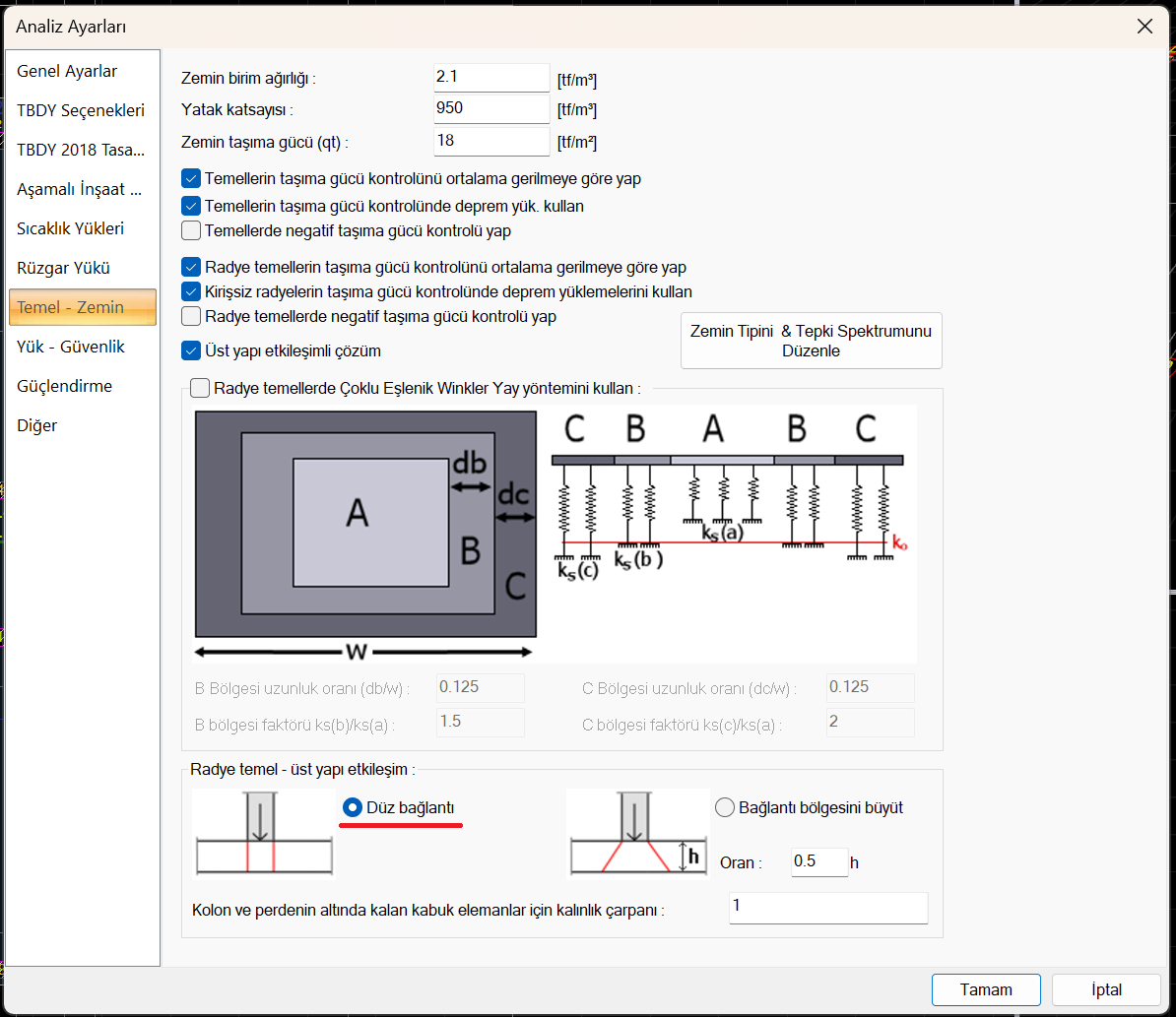
Task: Go to Güçlendirme settings
Action: (64, 386)
